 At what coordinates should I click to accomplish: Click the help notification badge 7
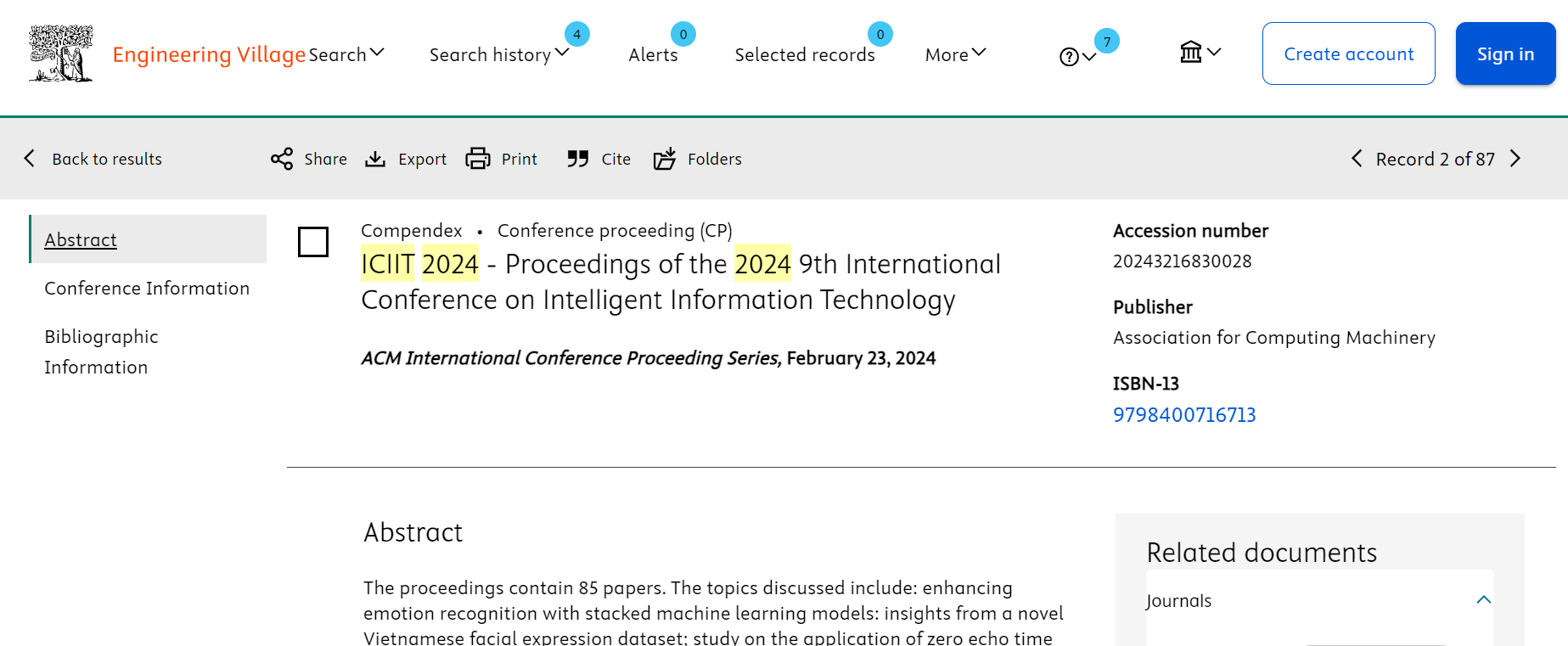click(x=1107, y=41)
